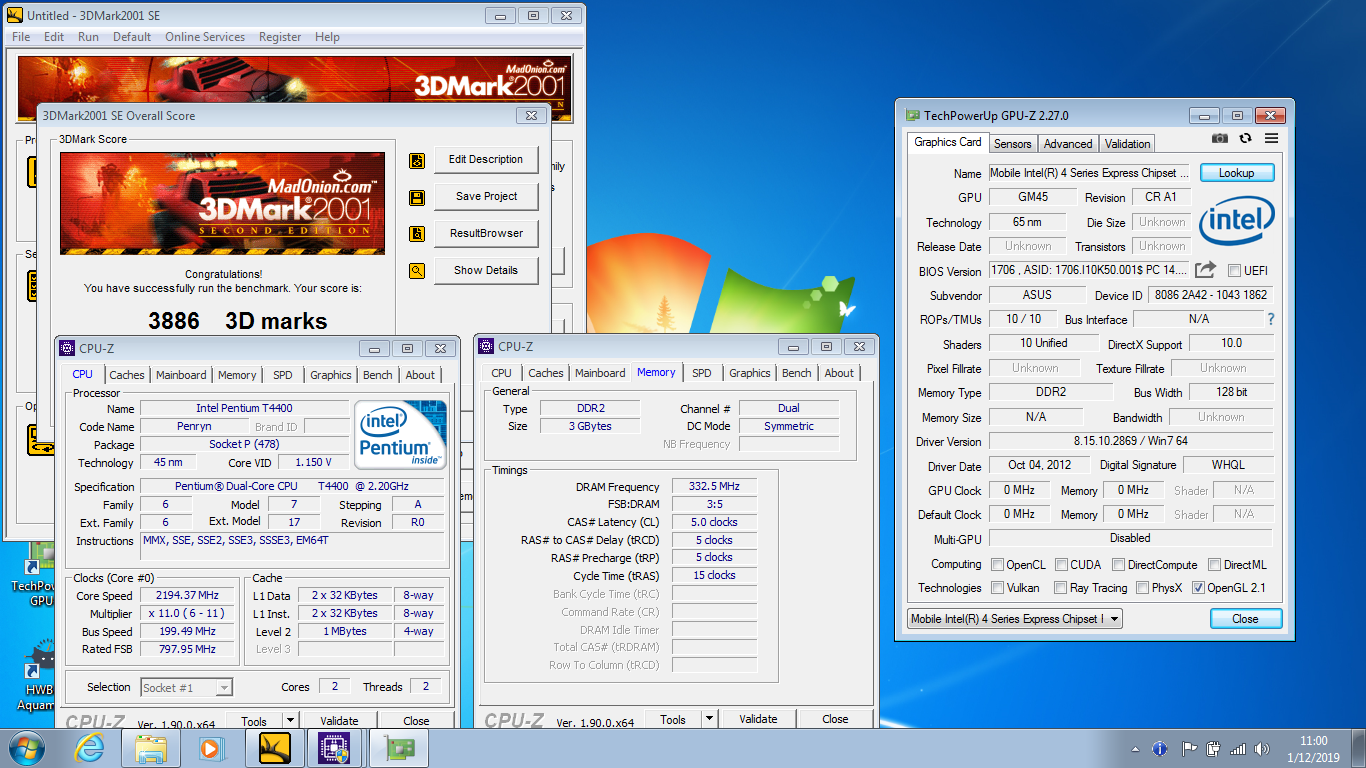This screenshot has width=1366, height=768.
Task: Click the ResultBrowser button
Action: 486,234
